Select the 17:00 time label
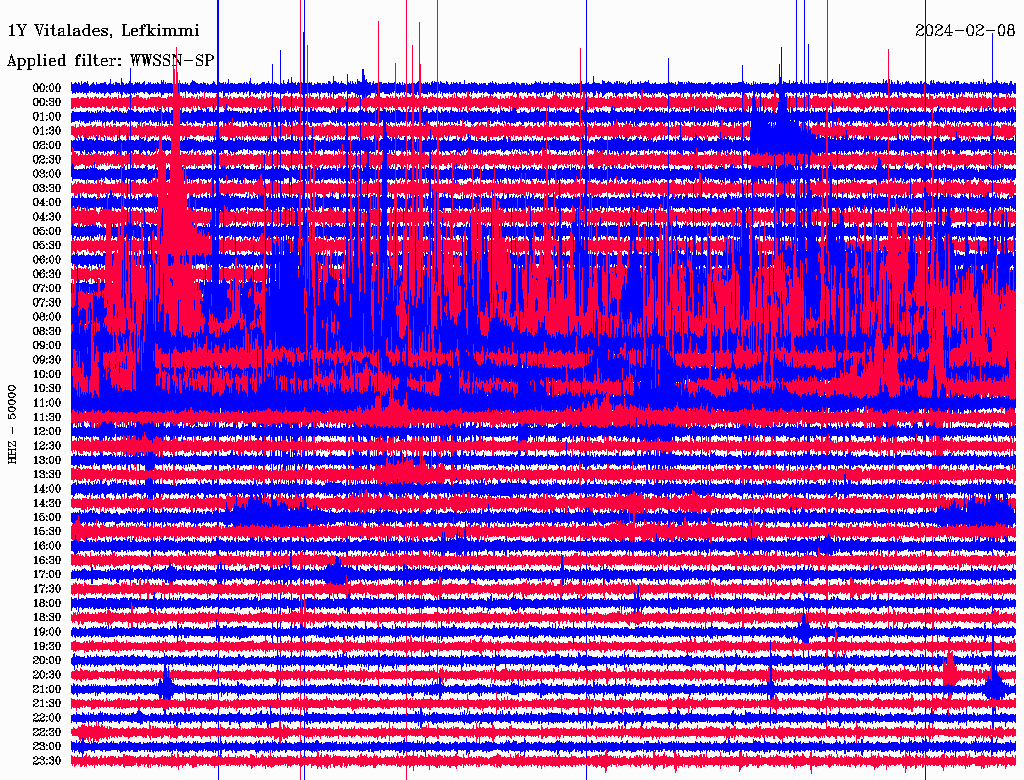The image size is (1024, 780). 47,575
